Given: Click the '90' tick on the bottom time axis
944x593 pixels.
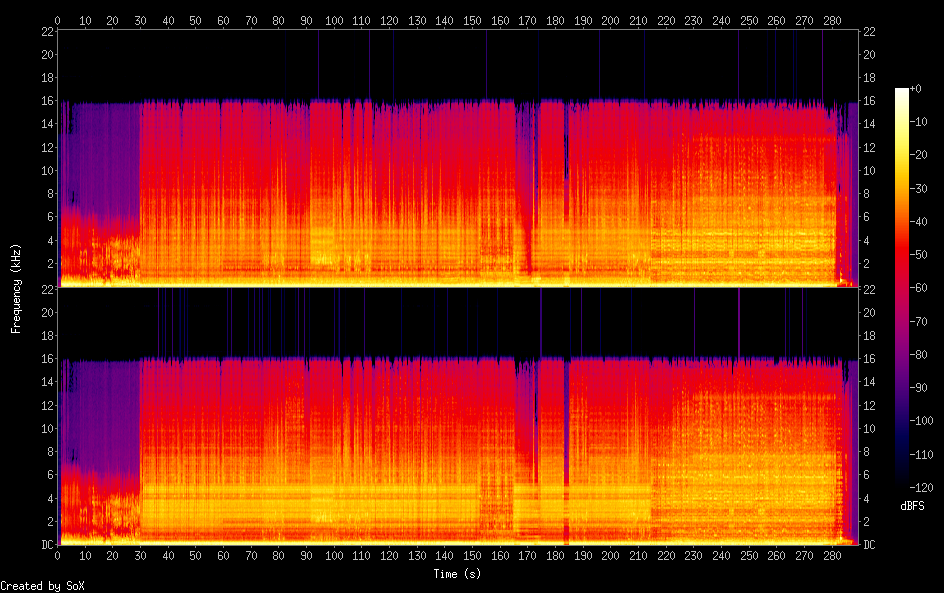Looking at the screenshot, I should click(x=306, y=556).
